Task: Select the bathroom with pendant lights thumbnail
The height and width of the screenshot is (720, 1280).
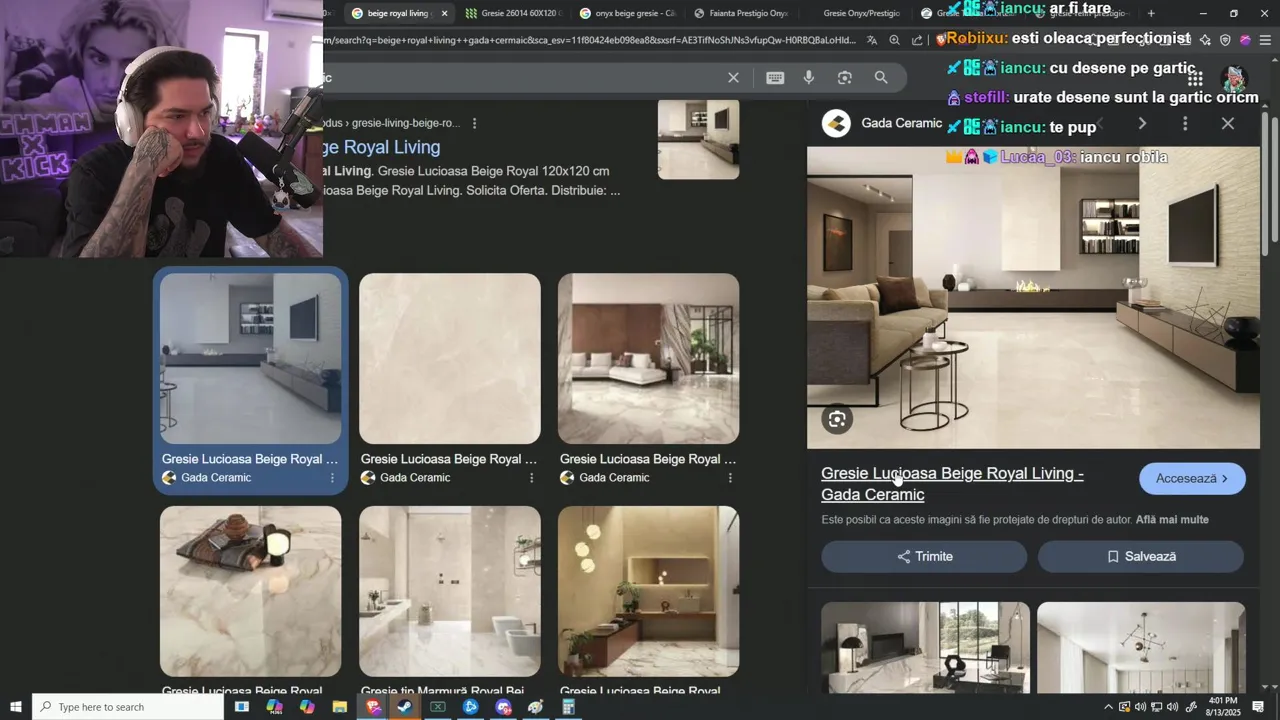Action: pos(649,591)
